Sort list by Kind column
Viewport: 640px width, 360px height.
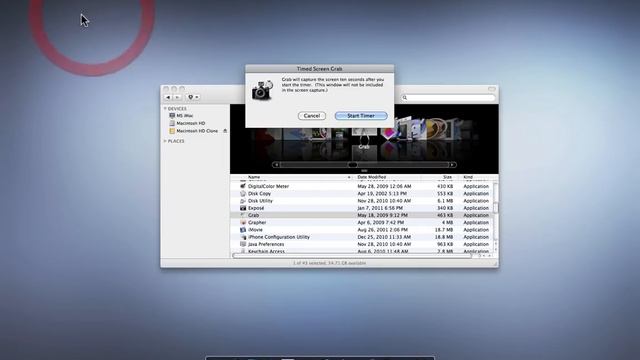pos(476,177)
